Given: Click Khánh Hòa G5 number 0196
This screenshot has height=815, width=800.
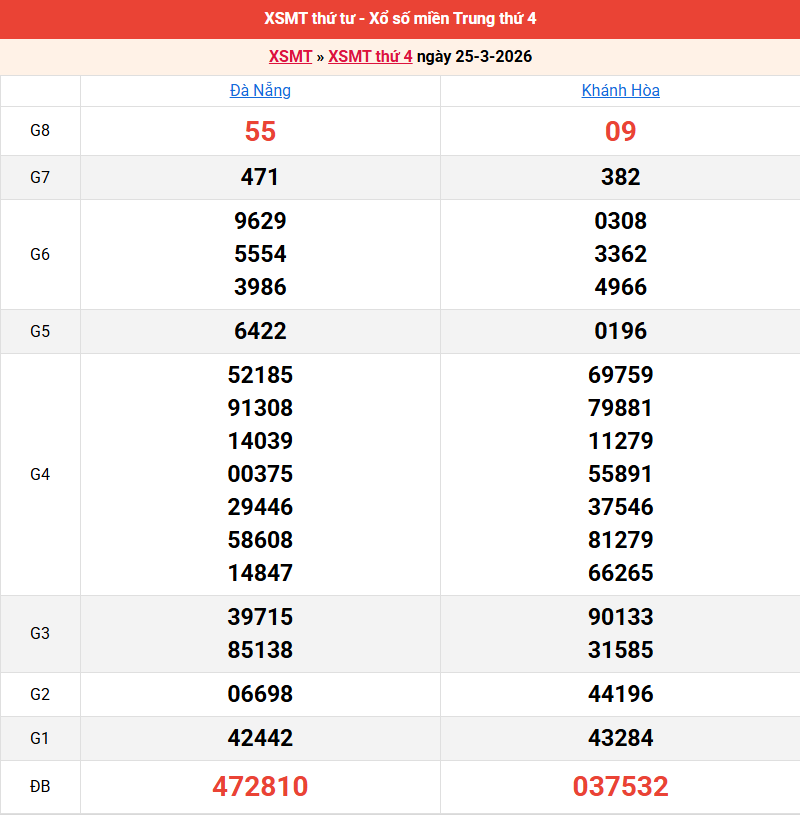Looking at the screenshot, I should coord(620,331).
